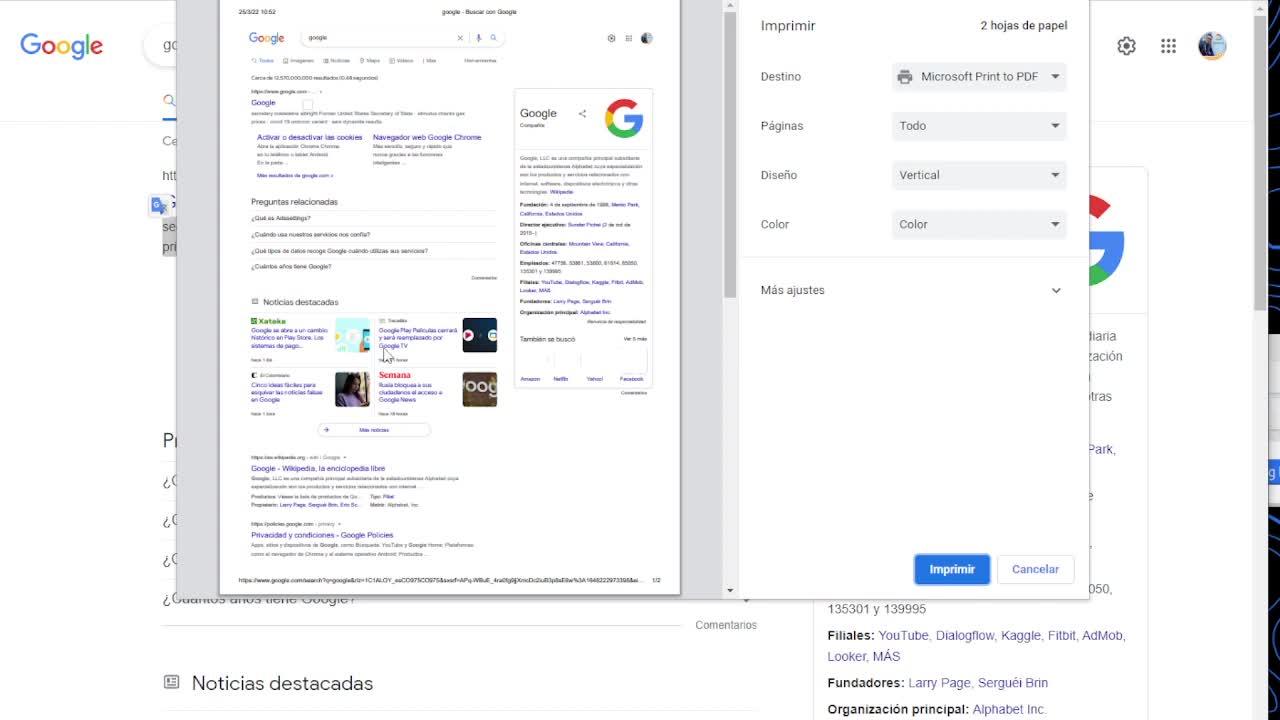Click the MÁS link under Filiales
1280x720 pixels.
pos(886,657)
